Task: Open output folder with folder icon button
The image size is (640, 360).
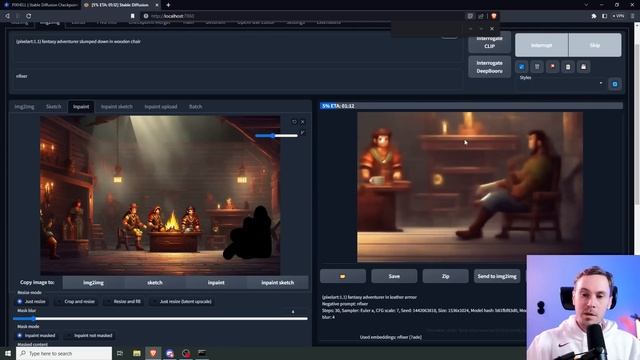Action: tap(343, 276)
